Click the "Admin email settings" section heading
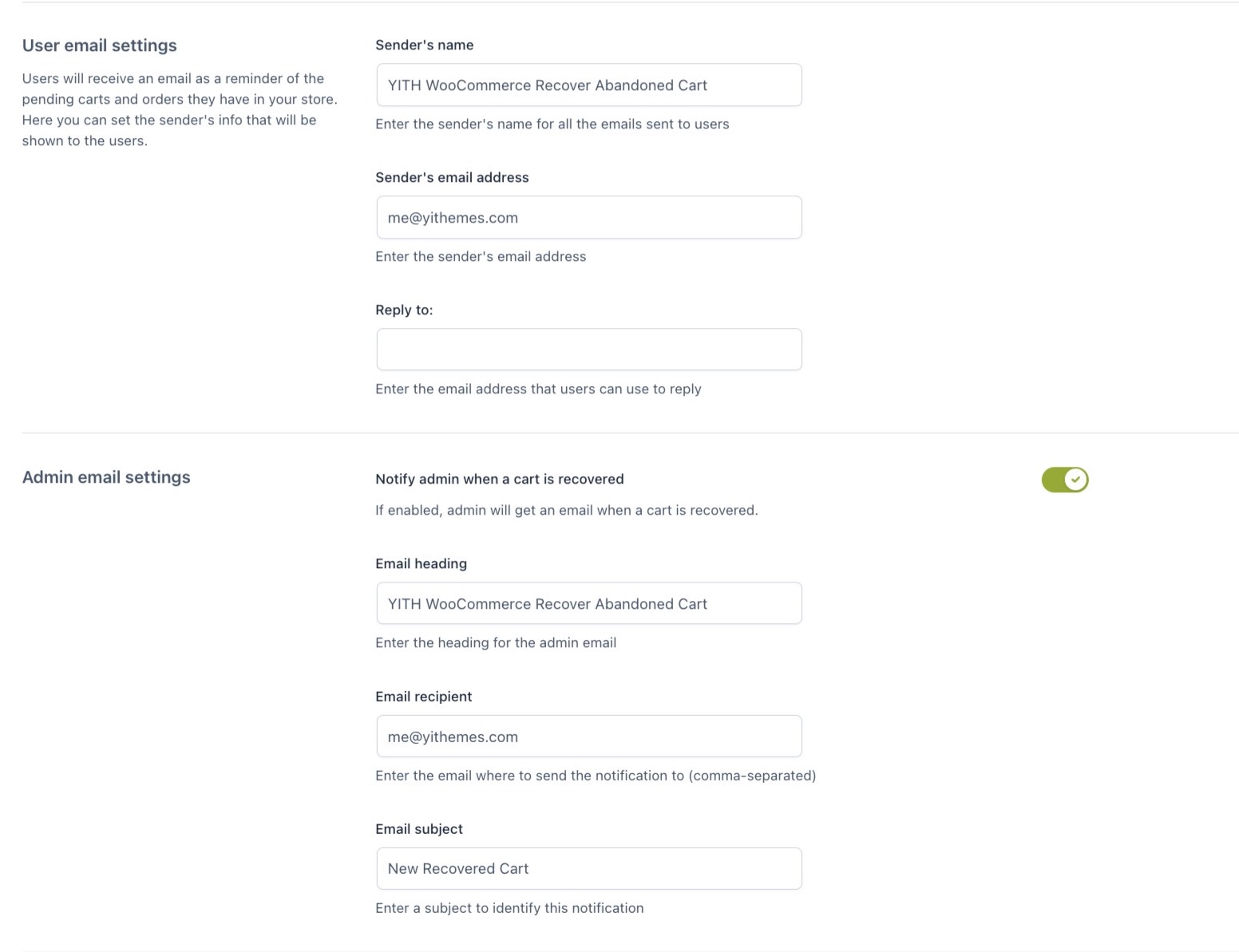This screenshot has height=952, width=1239. click(106, 477)
